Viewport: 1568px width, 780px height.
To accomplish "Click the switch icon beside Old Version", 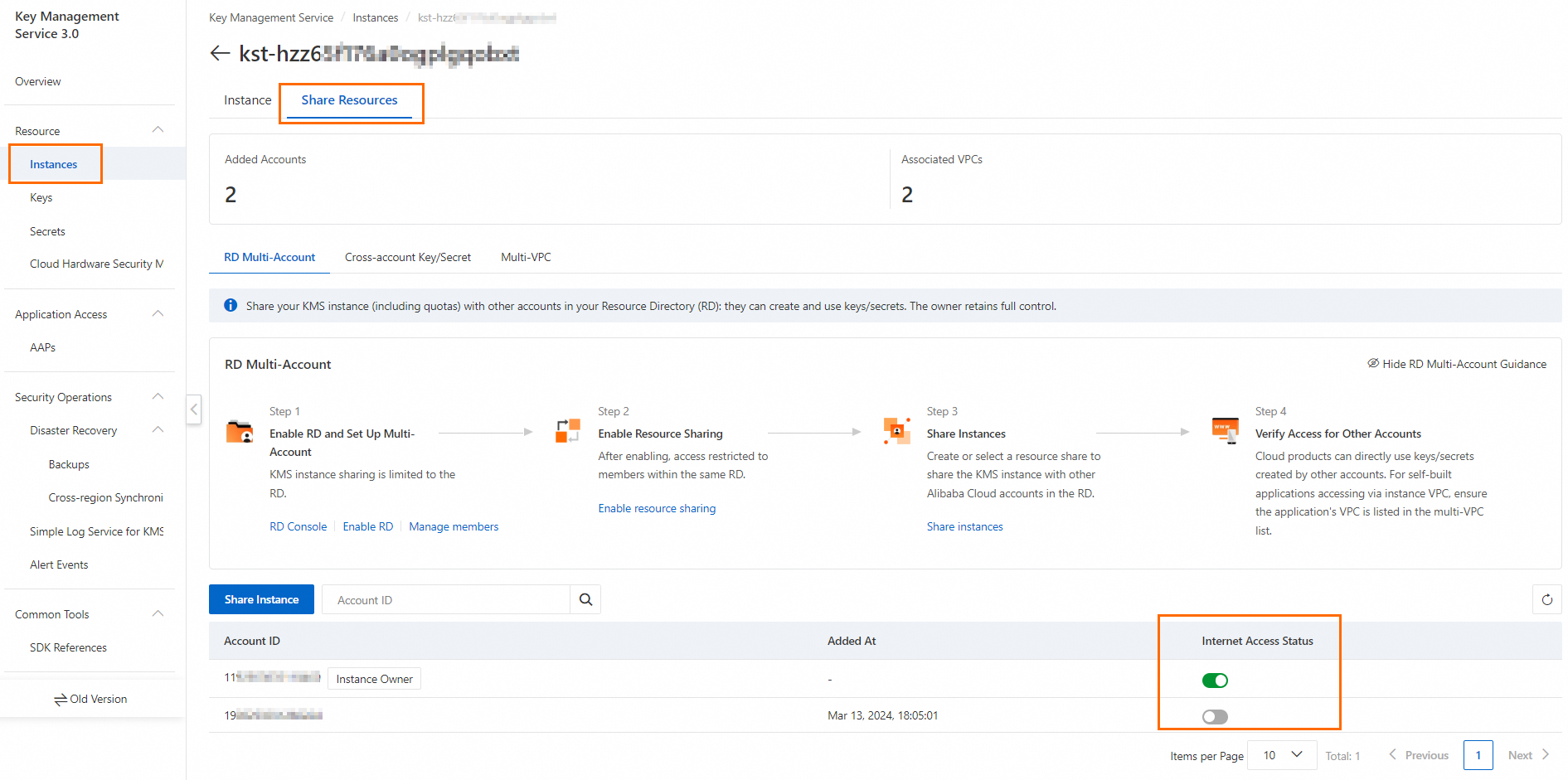I will [x=61, y=700].
